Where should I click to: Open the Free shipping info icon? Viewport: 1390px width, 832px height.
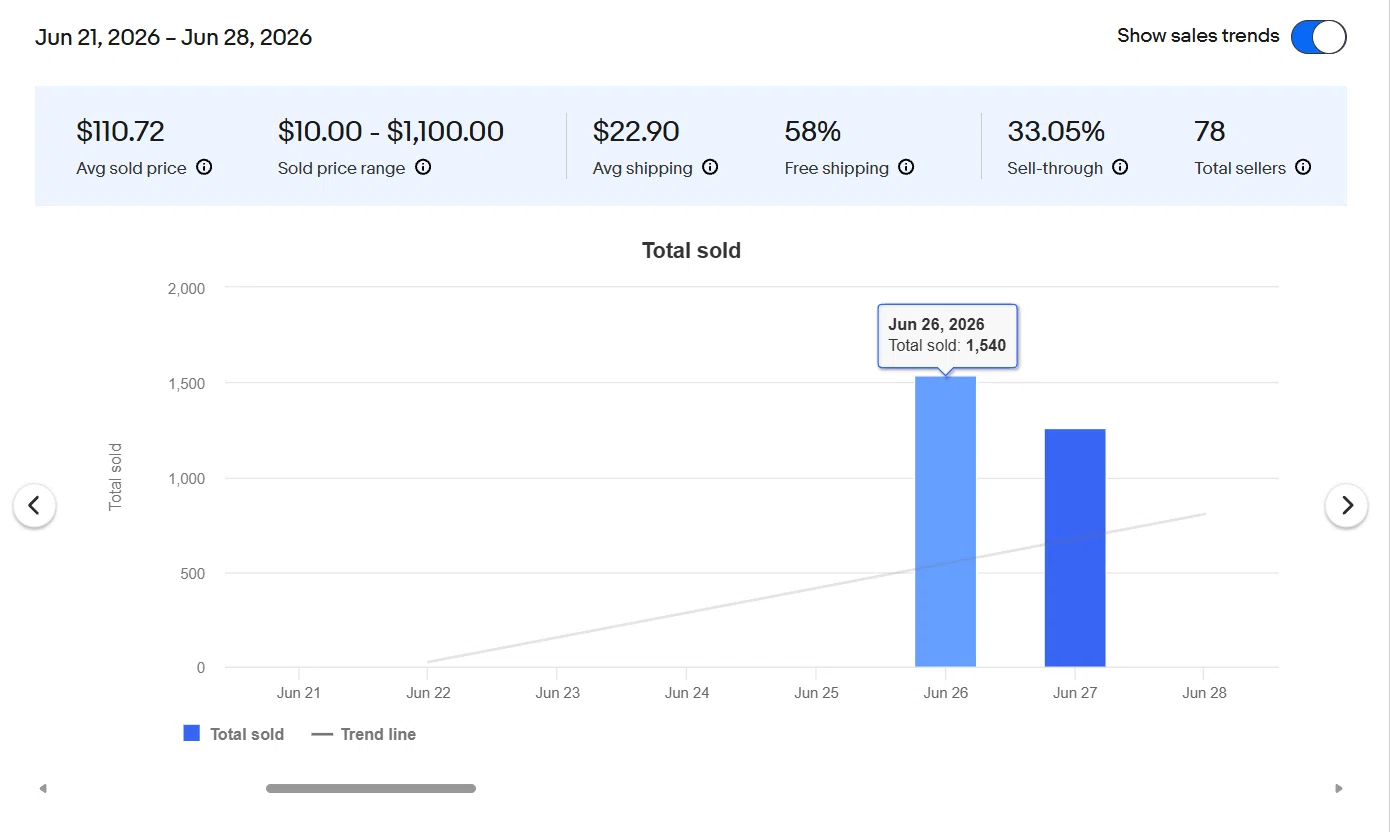coord(906,168)
